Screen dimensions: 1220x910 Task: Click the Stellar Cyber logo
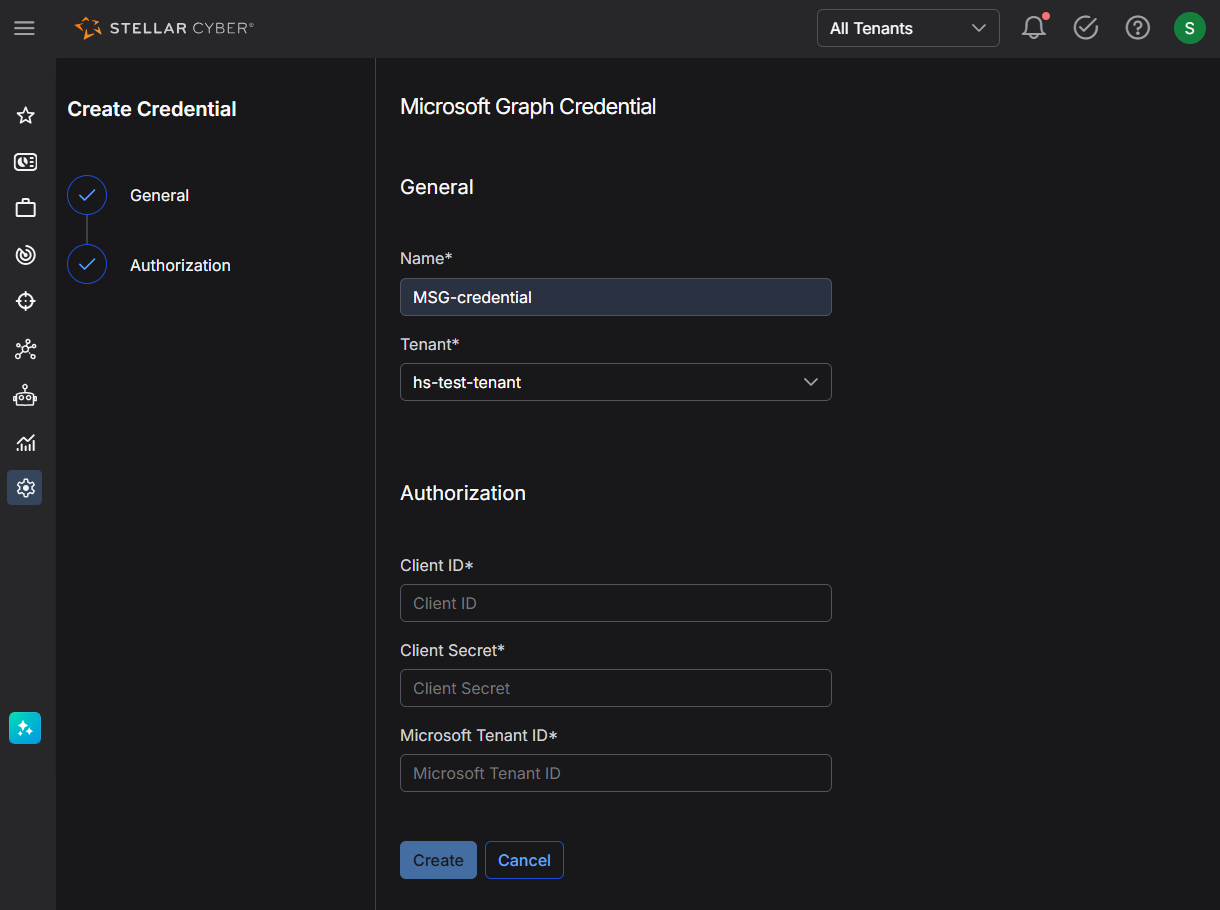(x=165, y=28)
